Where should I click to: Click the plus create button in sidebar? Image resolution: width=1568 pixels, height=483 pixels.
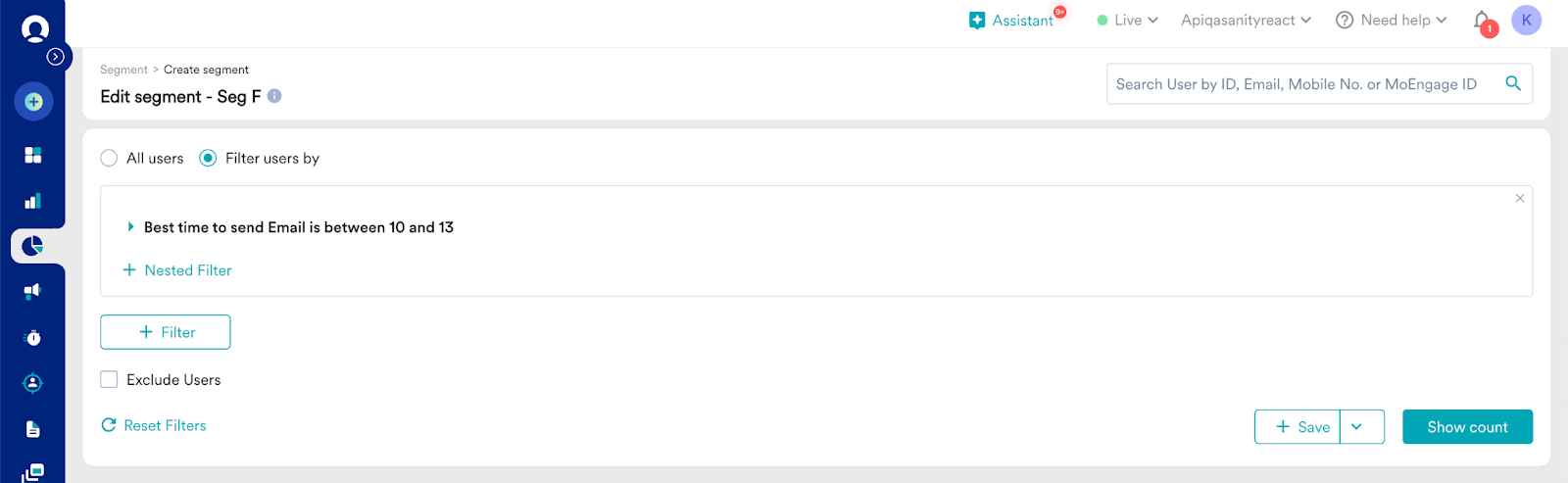(33, 102)
